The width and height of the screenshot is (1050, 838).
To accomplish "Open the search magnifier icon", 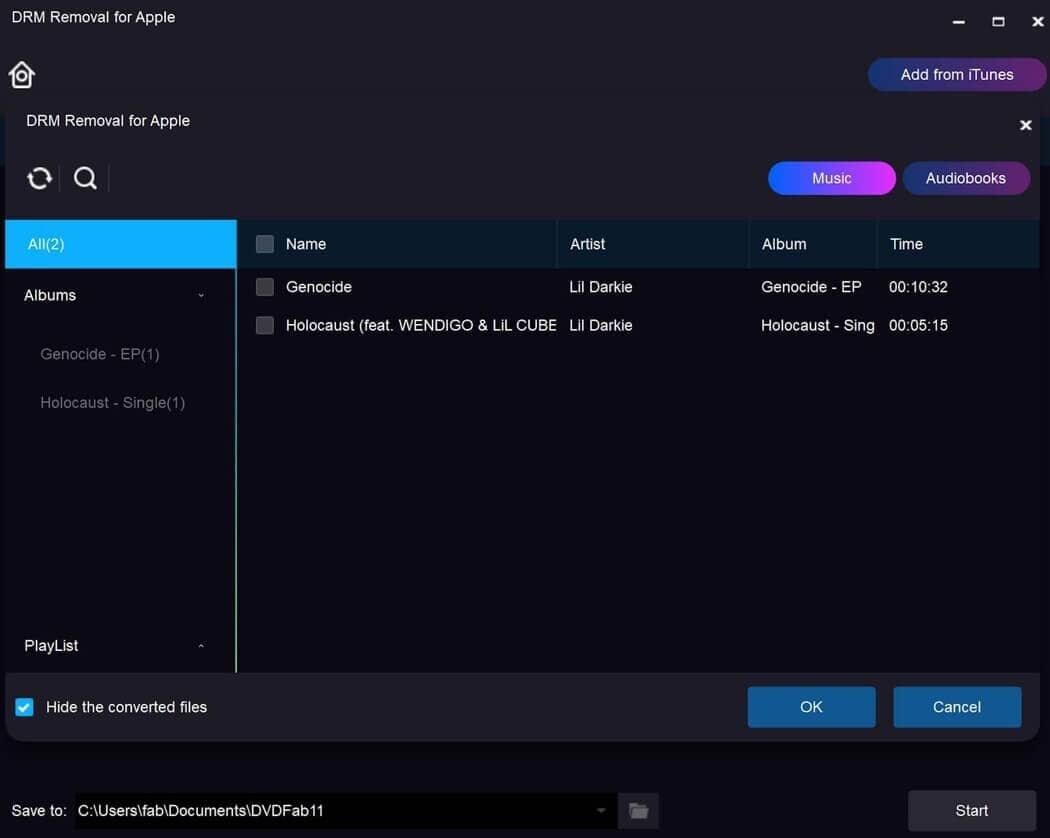I will point(85,178).
